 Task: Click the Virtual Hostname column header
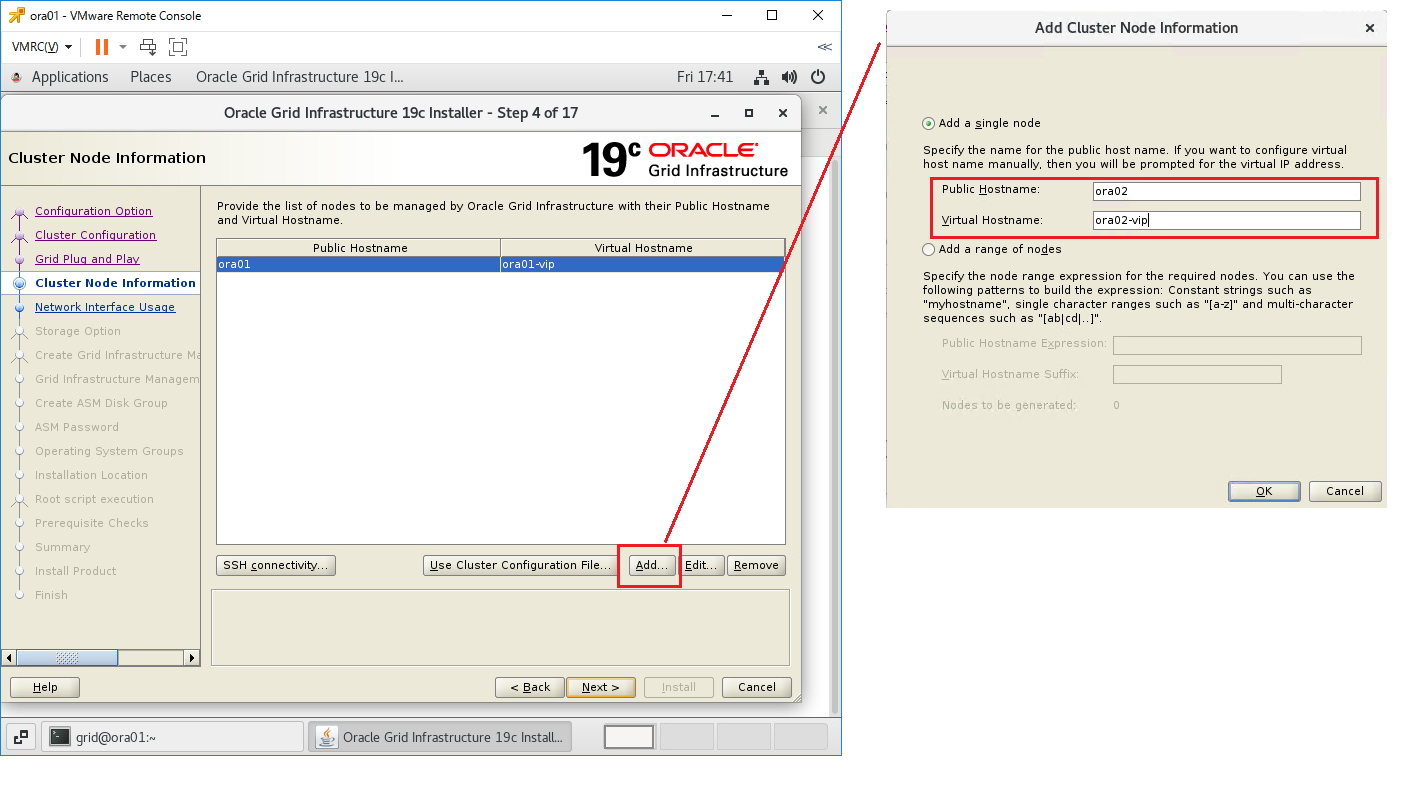tap(643, 247)
